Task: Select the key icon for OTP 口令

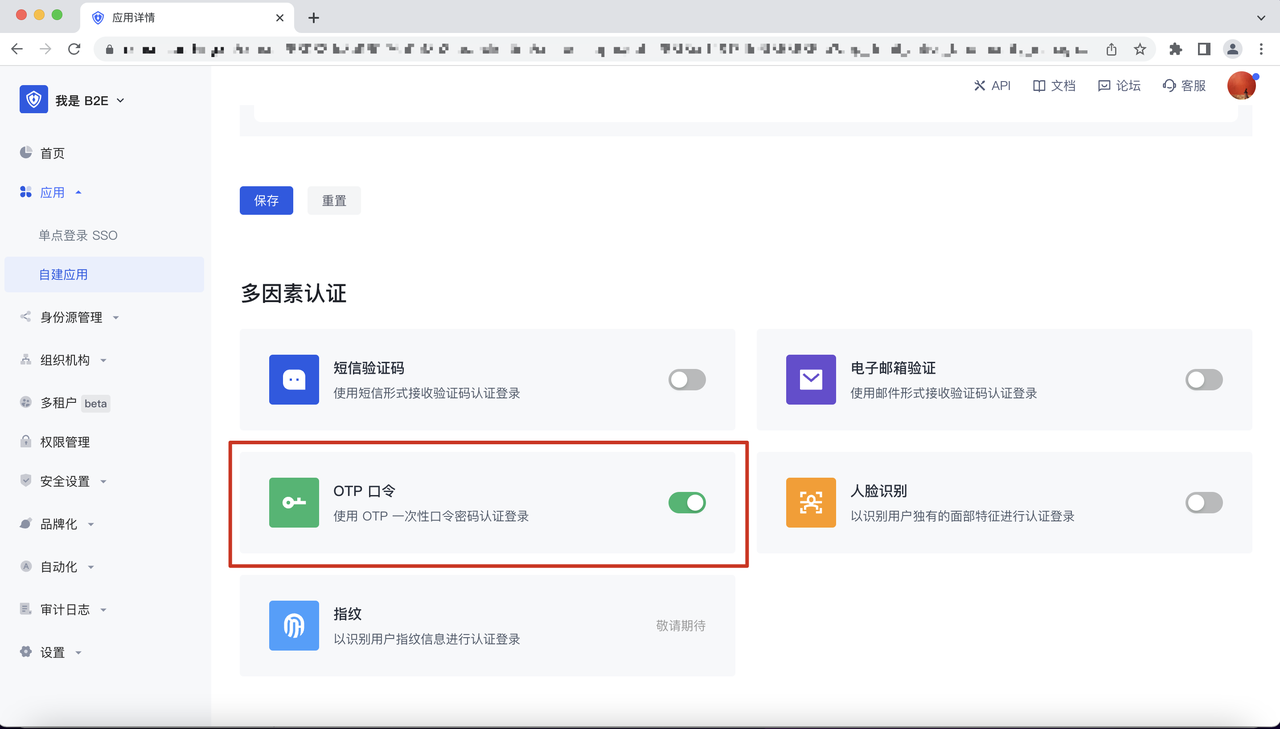Action: tap(293, 502)
